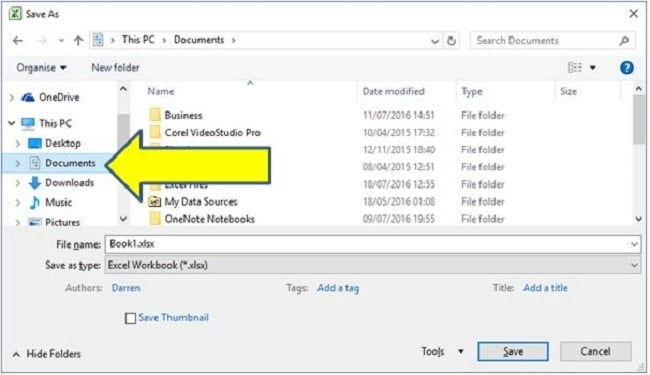650x375 pixels.
Task: Select the My Data Sources folder
Action: click(201, 202)
